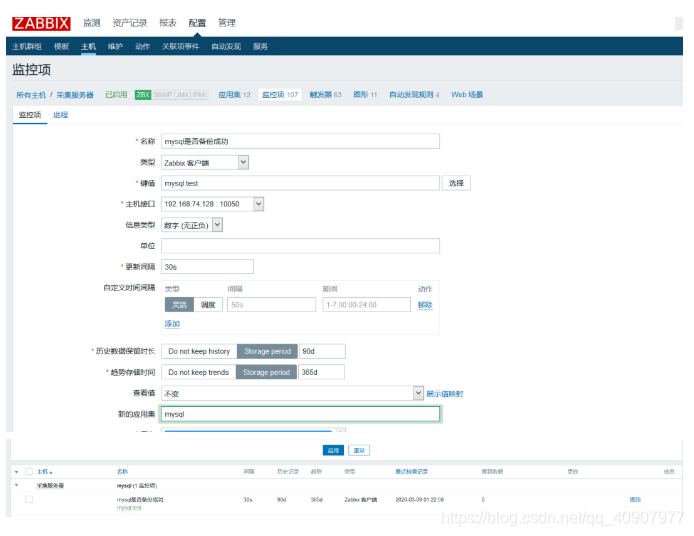The width and height of the screenshot is (694, 536).
Task: Click the 新的应用集 mysql field
Action: coord(300,414)
